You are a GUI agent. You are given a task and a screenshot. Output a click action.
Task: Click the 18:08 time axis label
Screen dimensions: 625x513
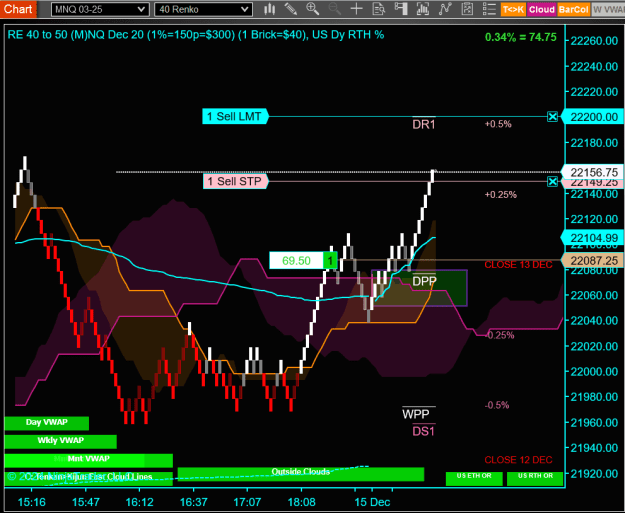point(301,502)
